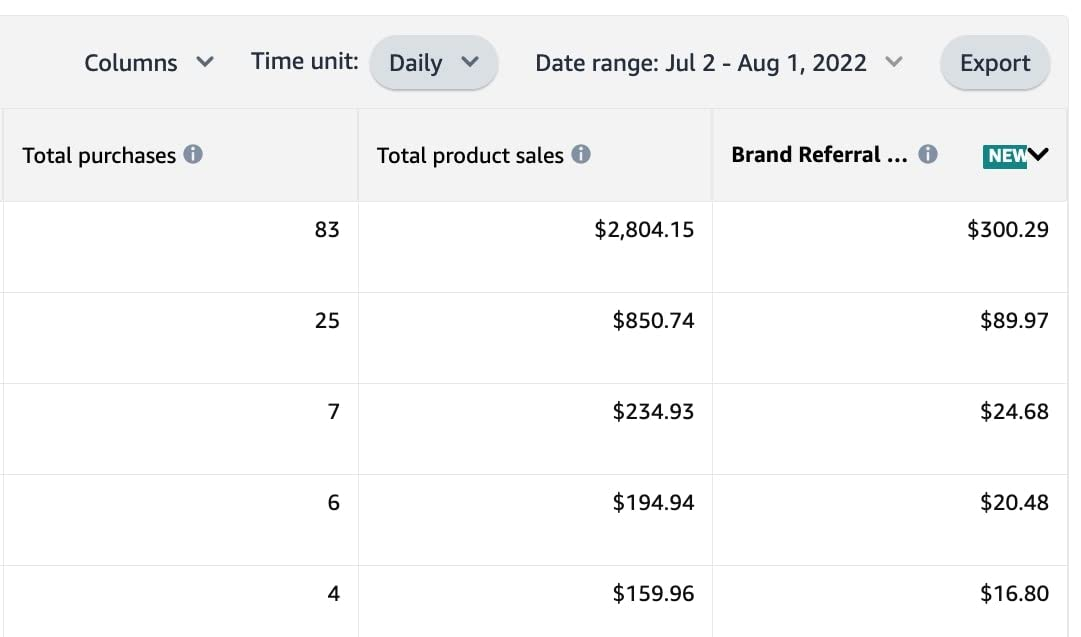Export the report data
The height and width of the screenshot is (637, 1081).
coord(995,63)
